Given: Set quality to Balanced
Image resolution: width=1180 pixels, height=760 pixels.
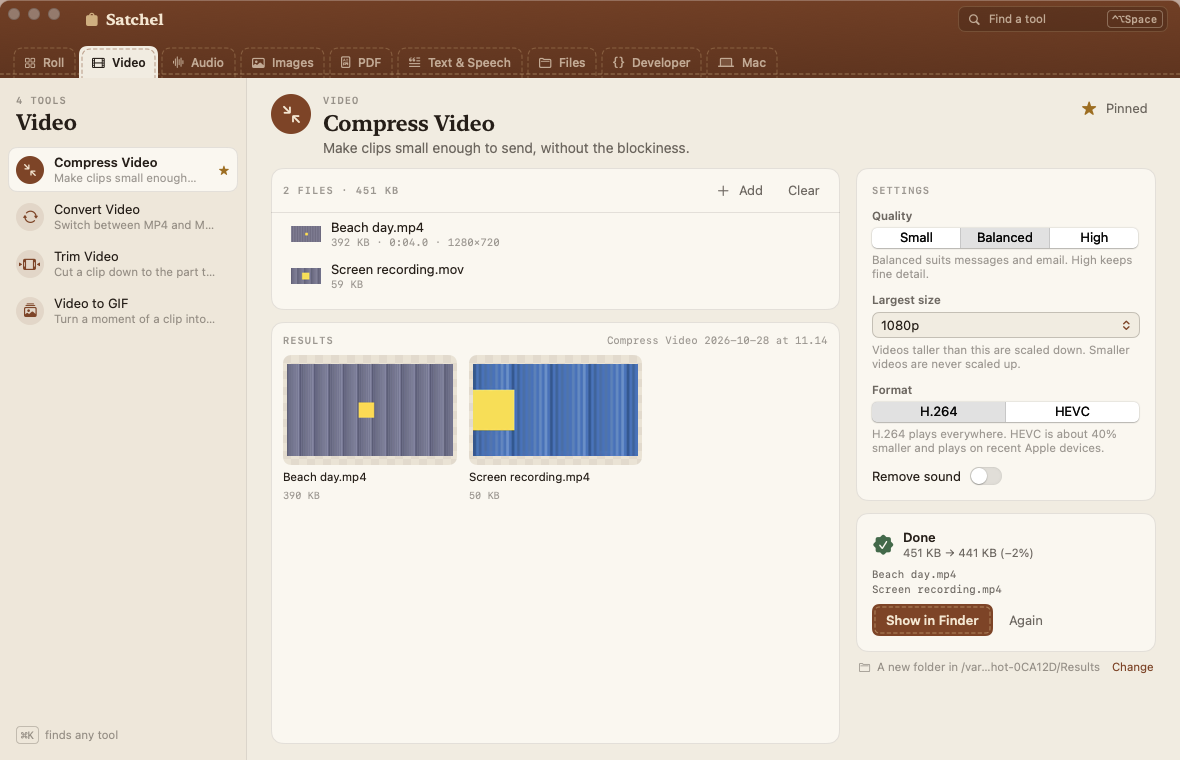Looking at the screenshot, I should pyautogui.click(x=1005, y=238).
